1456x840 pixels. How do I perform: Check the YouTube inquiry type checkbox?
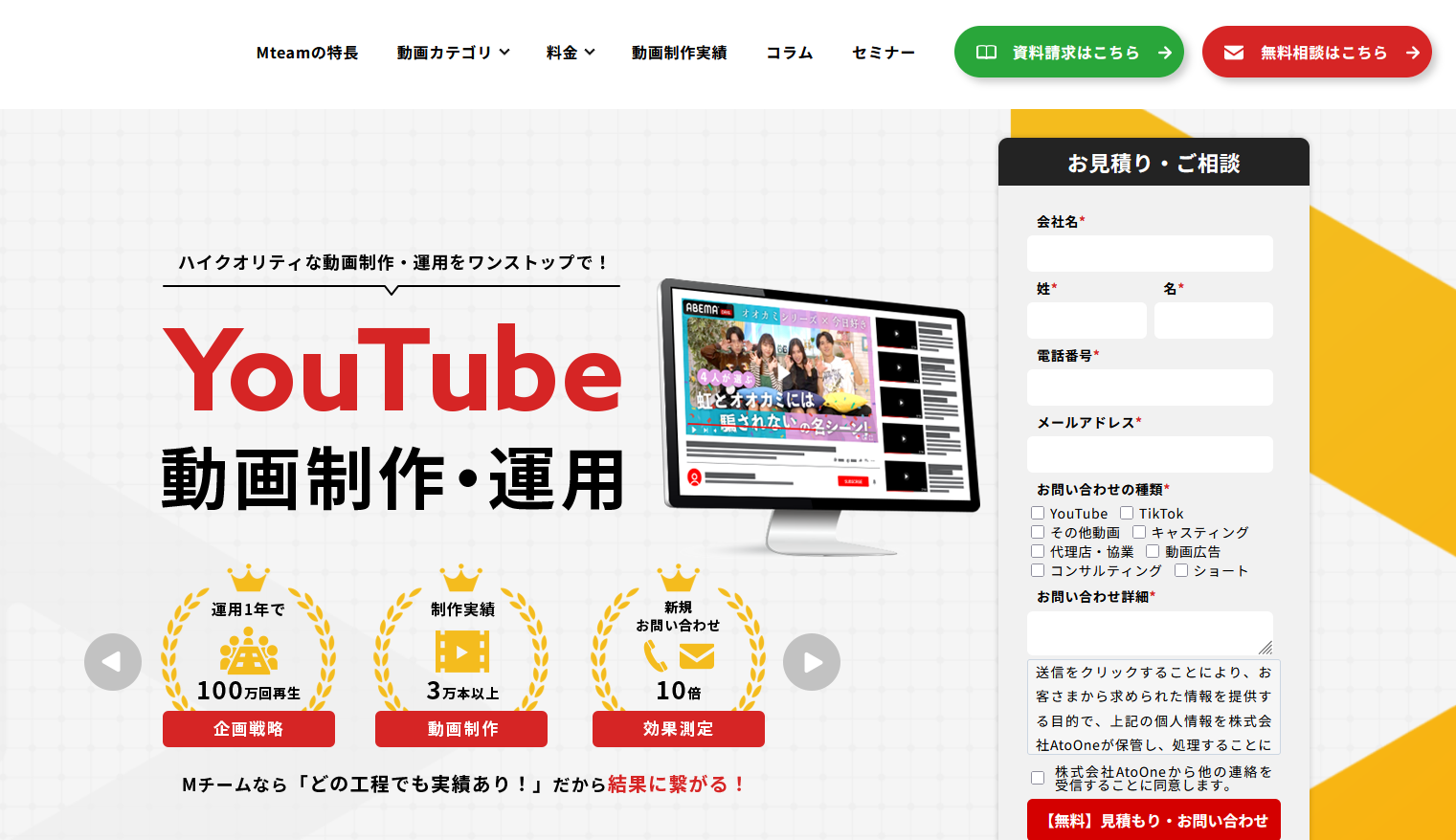tap(1038, 513)
